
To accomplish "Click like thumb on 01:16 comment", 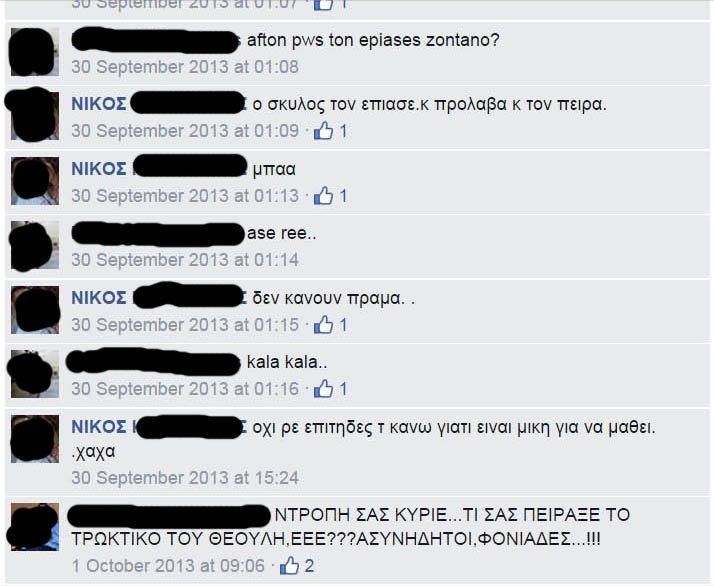I will pyautogui.click(x=323, y=389).
